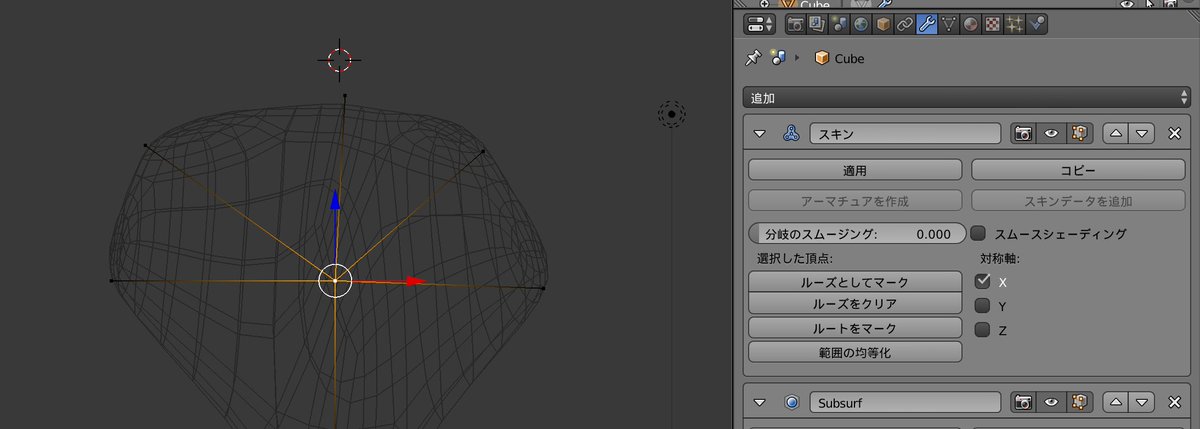Screen dimensions: 1200x429
Task: Open the Particles tab (sparkle icon)
Action: pos(1015,24)
